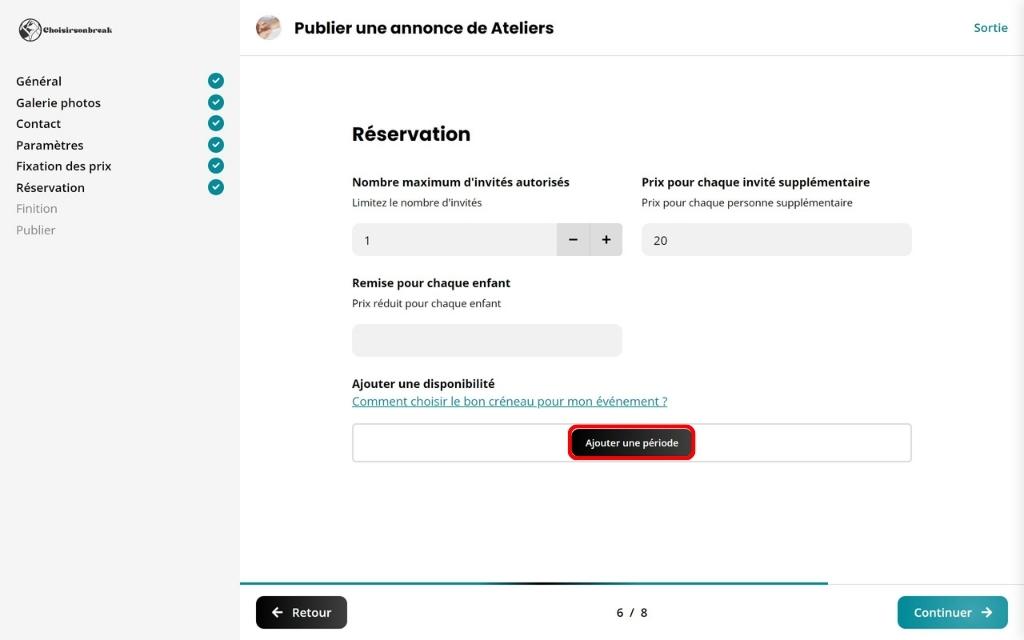Viewport: 1024px width, 640px height.
Task: Click the Sortie link
Action: 990,28
